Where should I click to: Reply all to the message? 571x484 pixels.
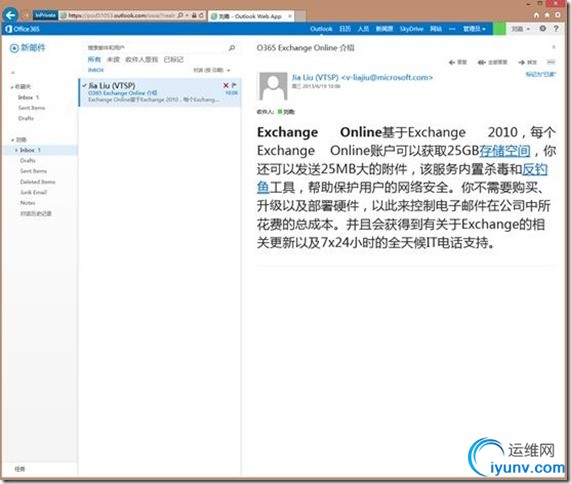tap(492, 62)
